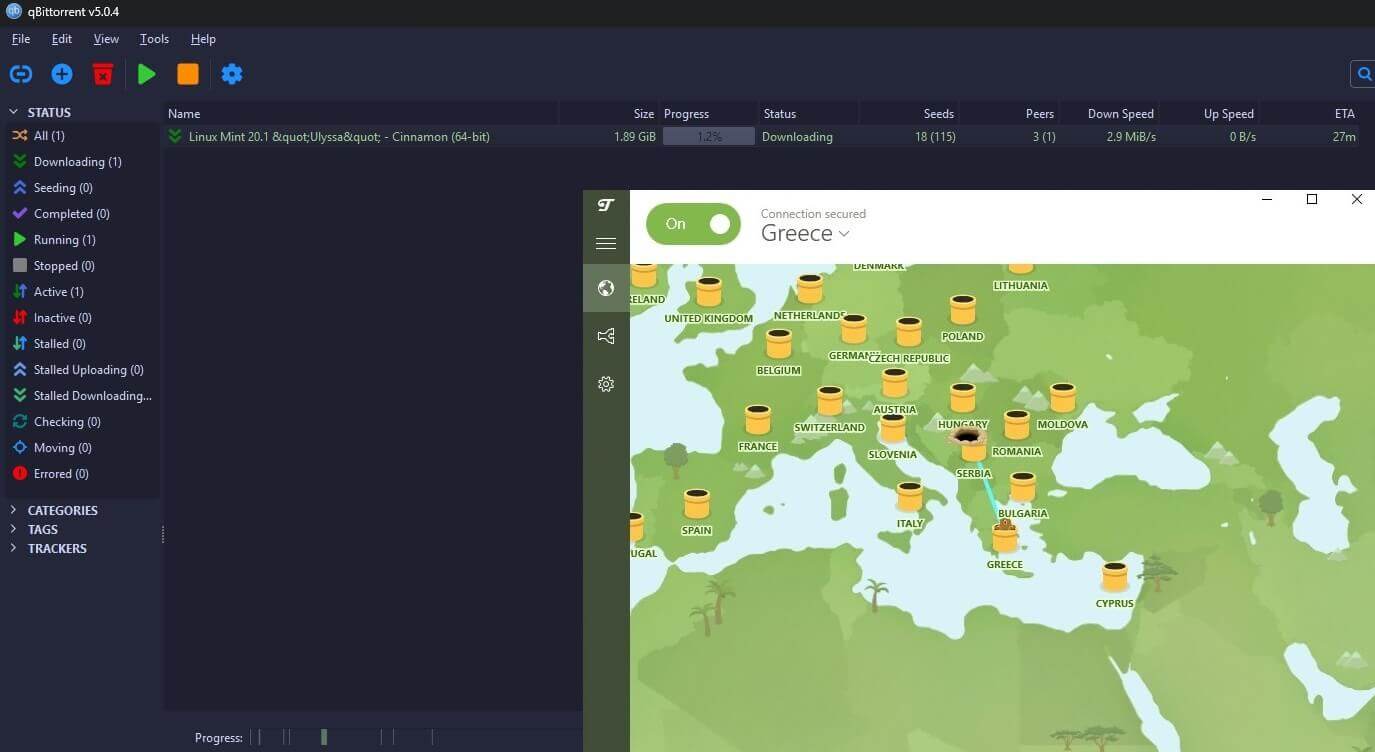Sort torrents by Name column header

[x=184, y=114]
